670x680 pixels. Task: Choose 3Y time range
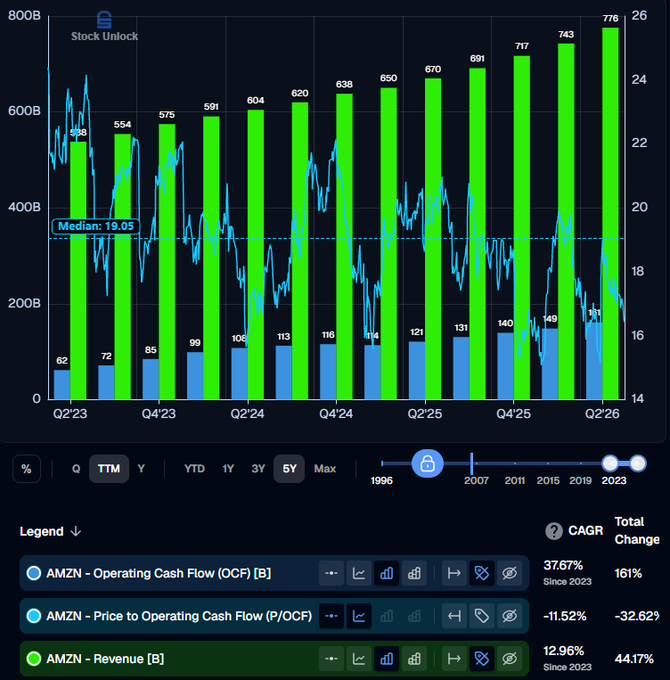(x=258, y=469)
